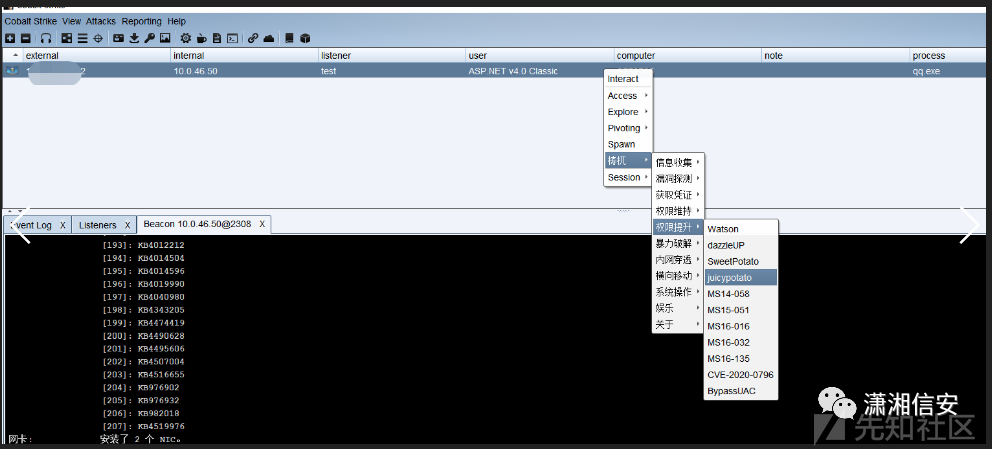This screenshot has width=992, height=449.
Task: Expand the Explore submenu
Action: [x=628, y=112]
